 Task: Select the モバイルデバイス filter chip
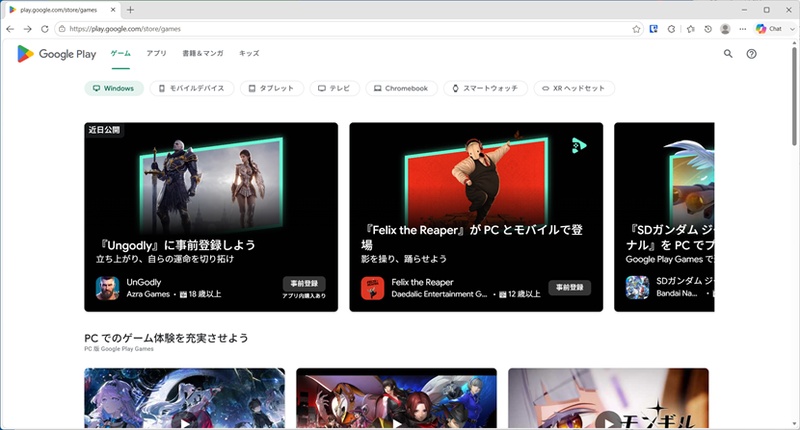(192, 88)
